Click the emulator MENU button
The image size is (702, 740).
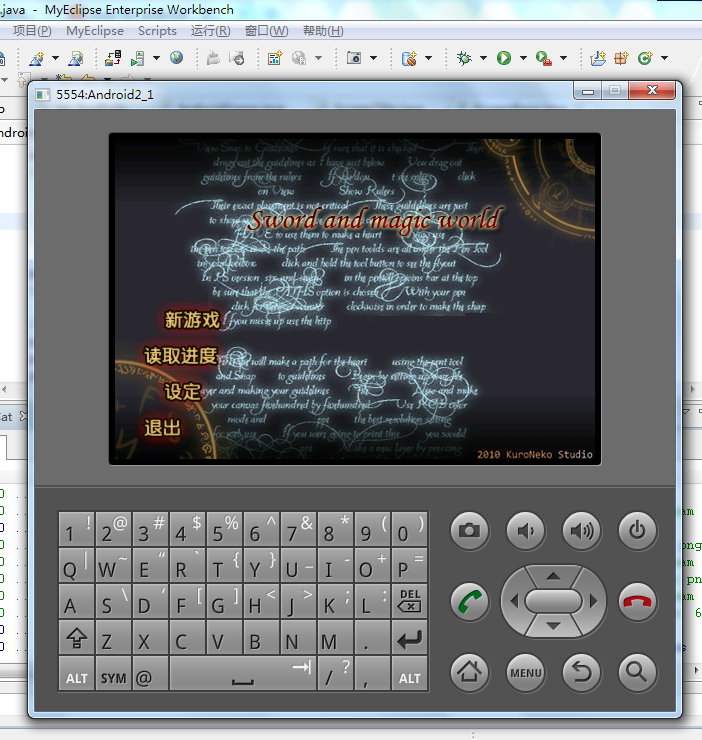[525, 672]
